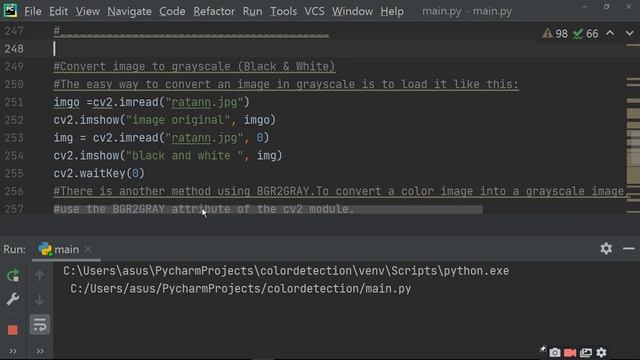Rerun the main script
Viewport: 640px width, 360px height.
(x=13, y=276)
